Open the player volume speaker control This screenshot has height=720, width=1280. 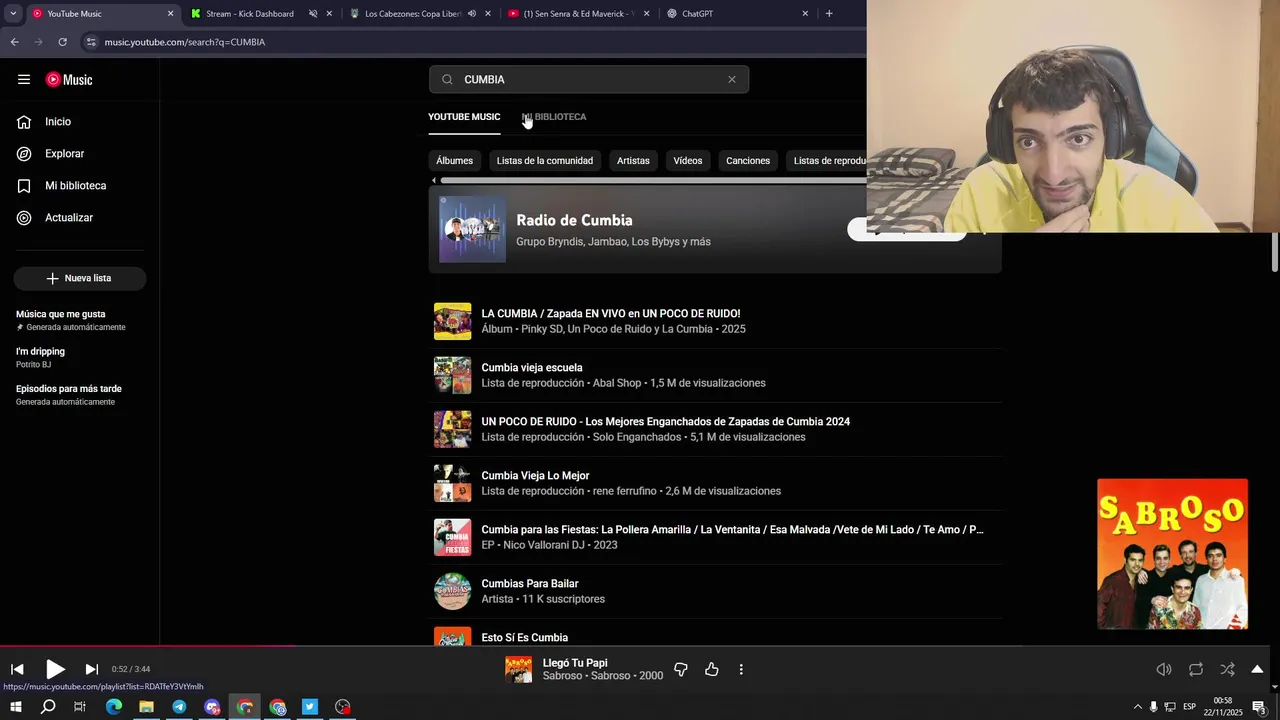coord(1164,670)
